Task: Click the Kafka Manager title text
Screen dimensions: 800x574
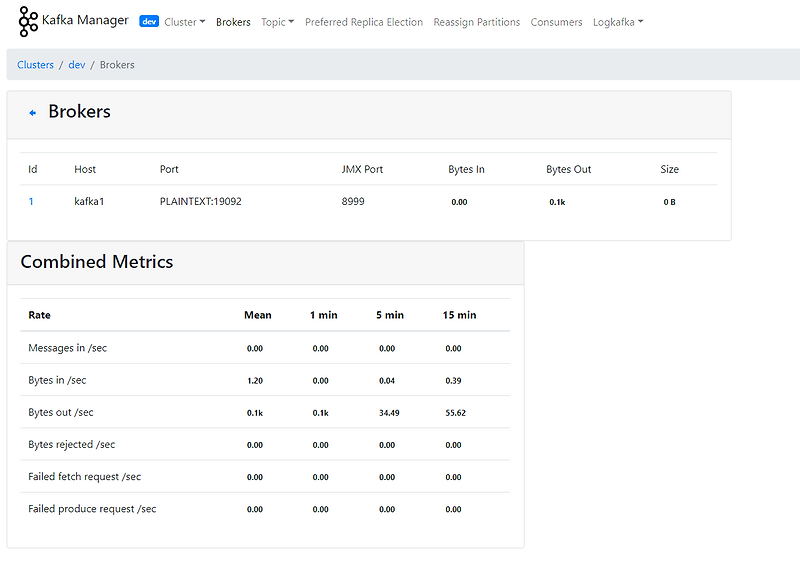Action: point(85,20)
